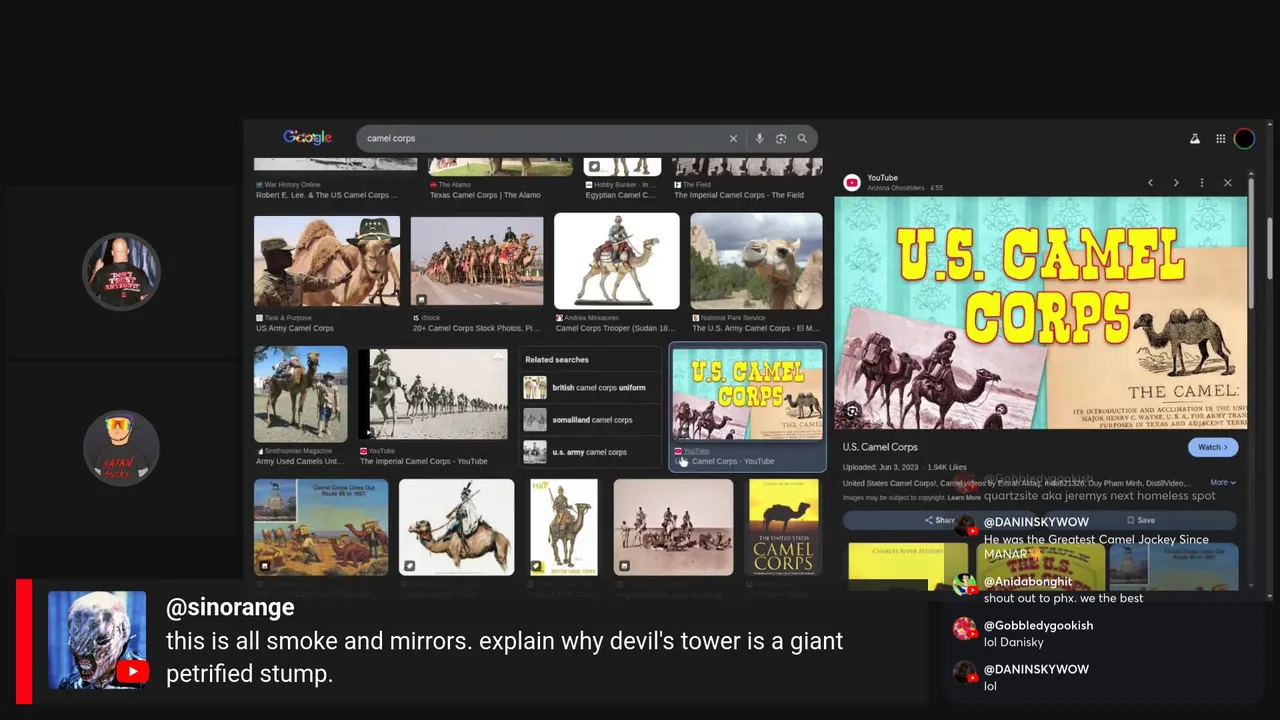Click @Gobbledygookish username in chat overlay

click(x=1038, y=625)
